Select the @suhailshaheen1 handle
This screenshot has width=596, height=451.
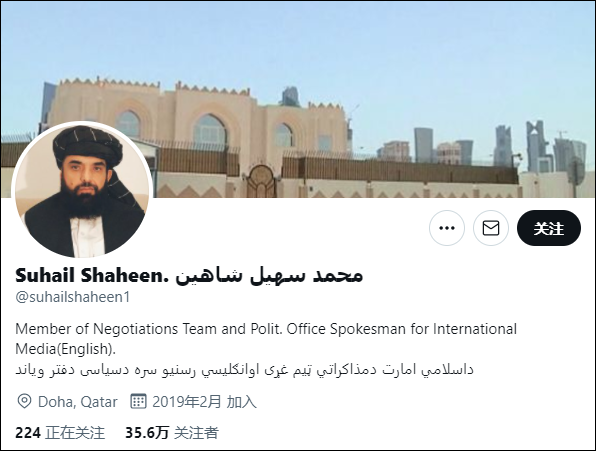73,297
